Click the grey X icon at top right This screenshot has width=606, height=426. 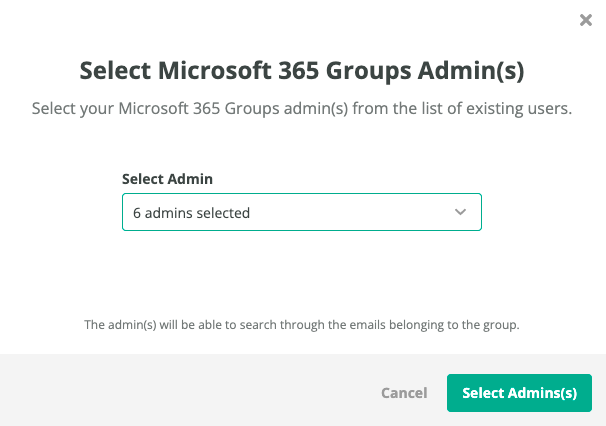[x=586, y=20]
